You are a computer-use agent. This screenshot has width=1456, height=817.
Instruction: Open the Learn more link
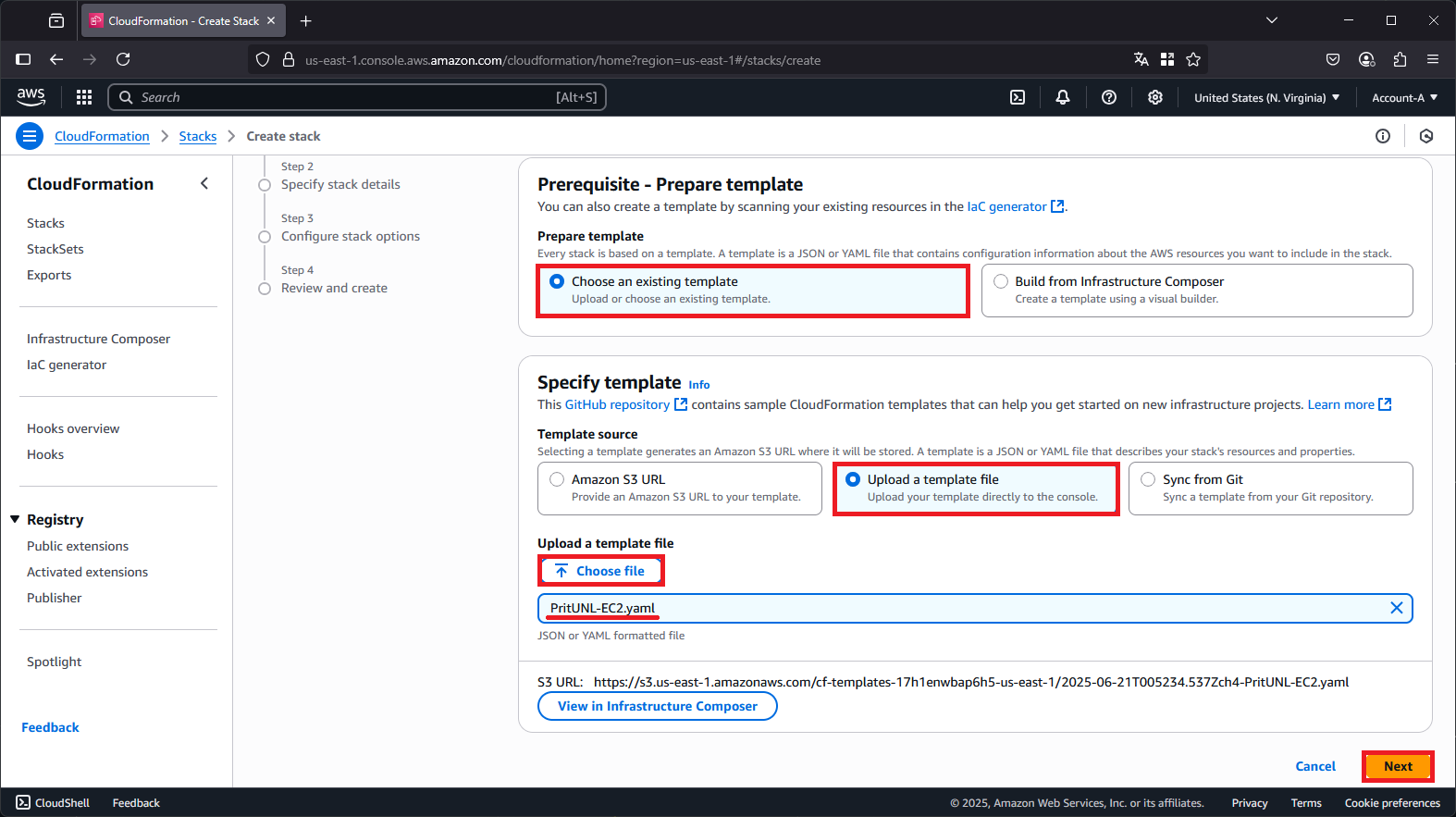point(1350,404)
